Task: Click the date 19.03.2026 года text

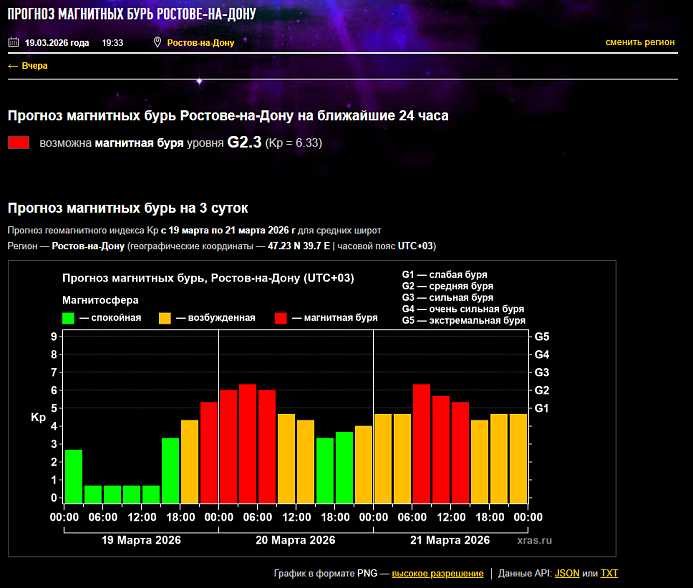Action: point(57,43)
